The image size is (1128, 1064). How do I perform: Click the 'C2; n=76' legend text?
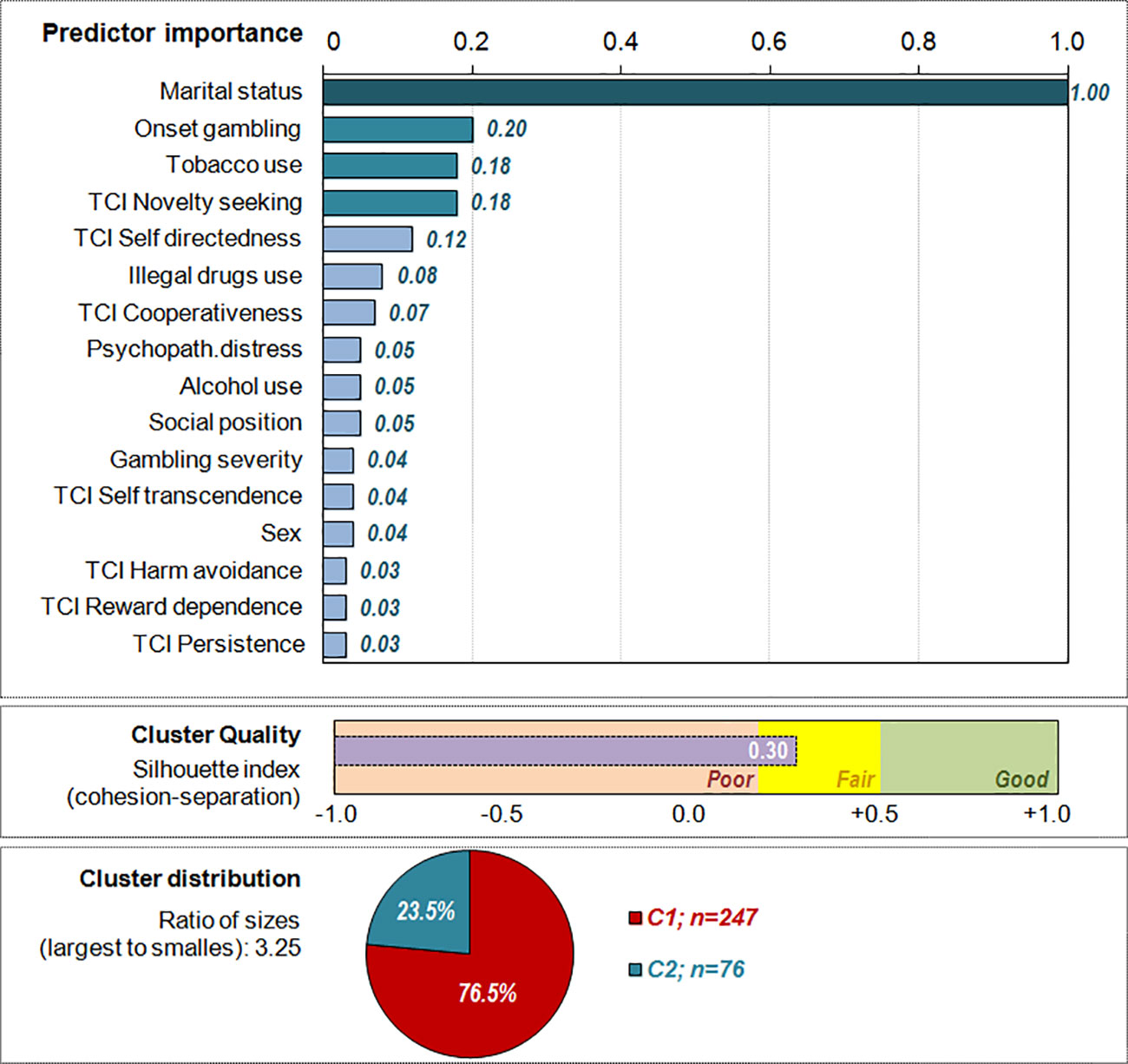pos(696,969)
